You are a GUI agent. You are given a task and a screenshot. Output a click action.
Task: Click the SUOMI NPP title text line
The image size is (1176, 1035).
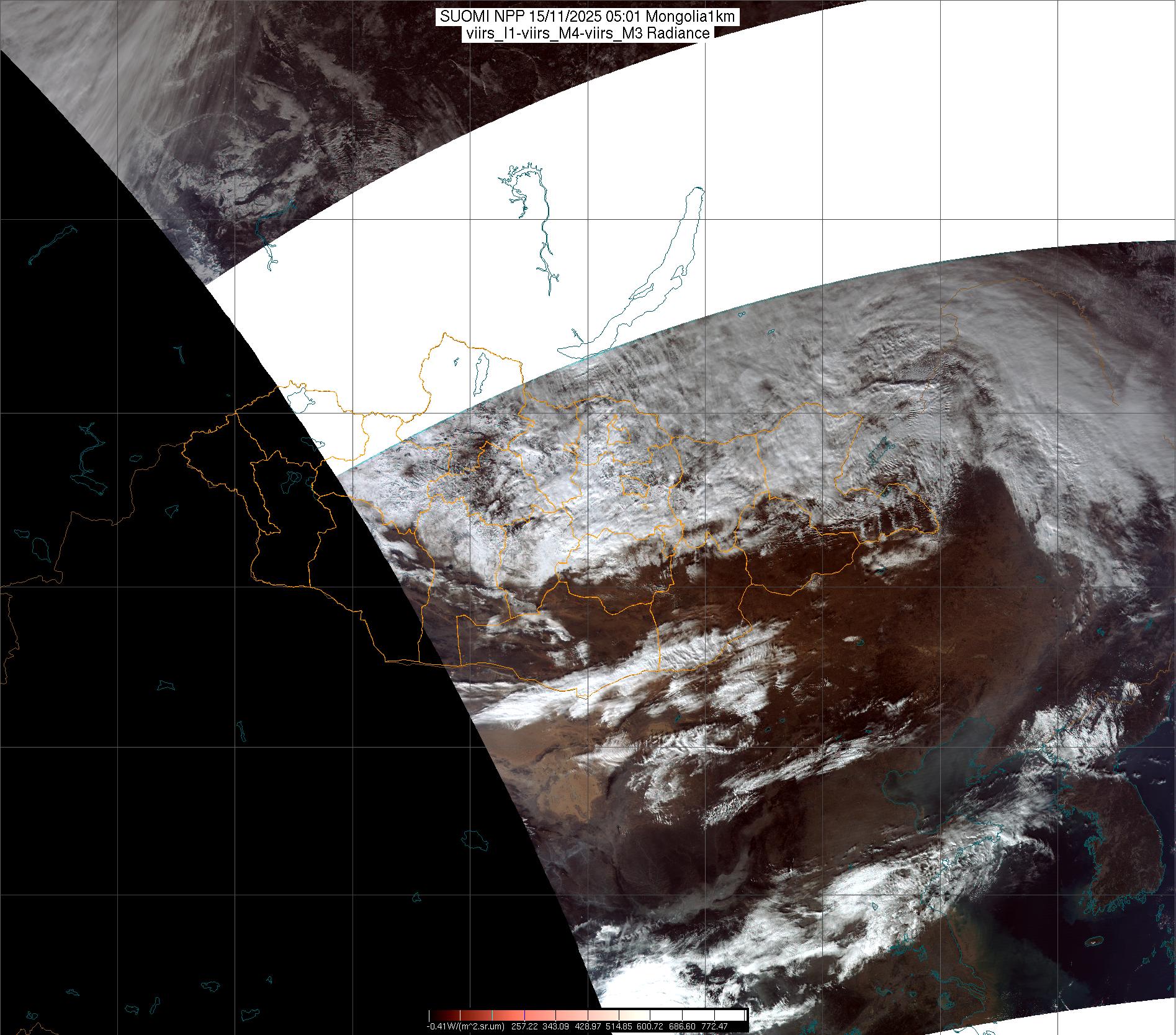click(x=587, y=17)
